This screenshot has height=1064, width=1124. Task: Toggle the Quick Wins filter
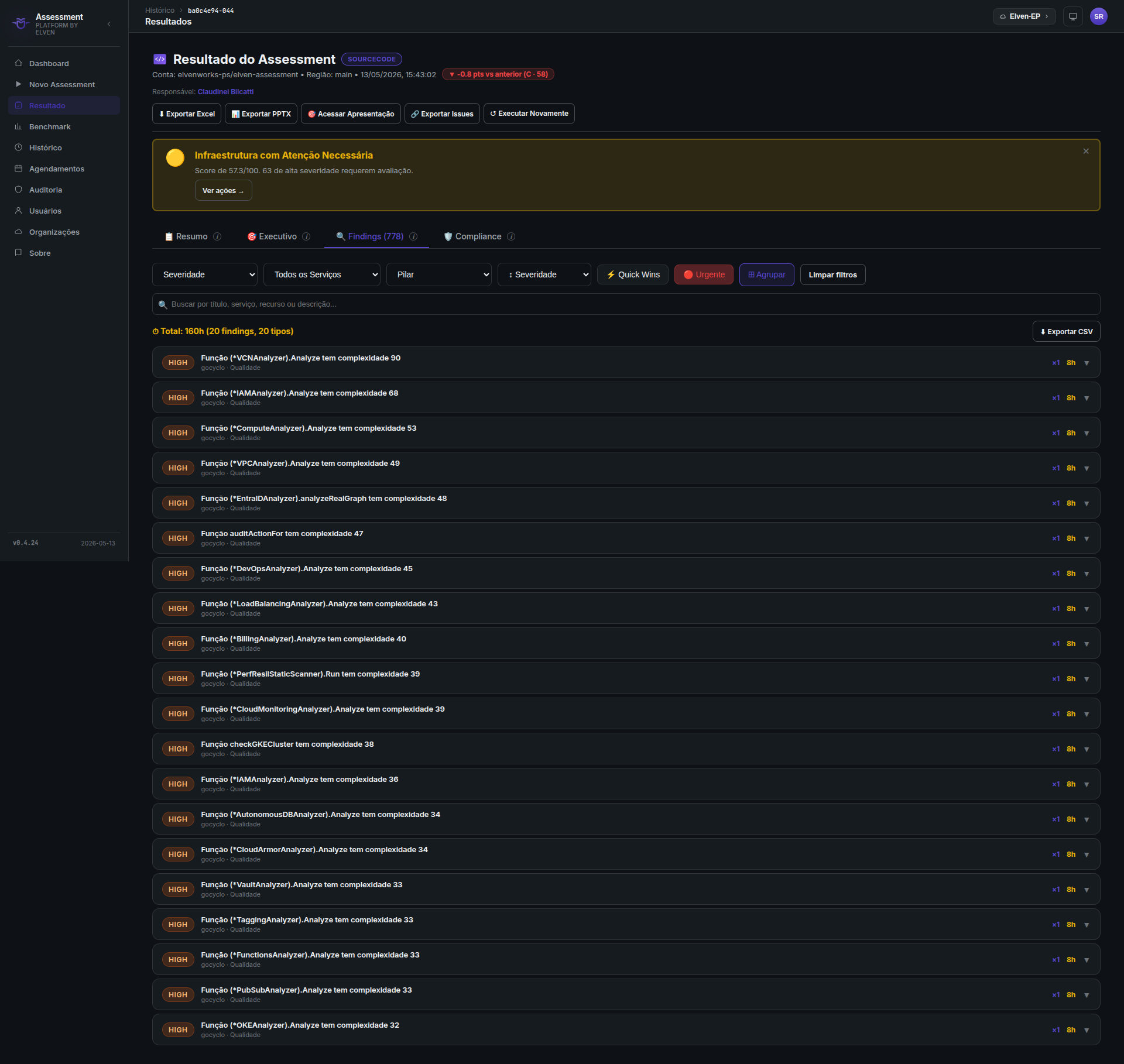coord(633,274)
